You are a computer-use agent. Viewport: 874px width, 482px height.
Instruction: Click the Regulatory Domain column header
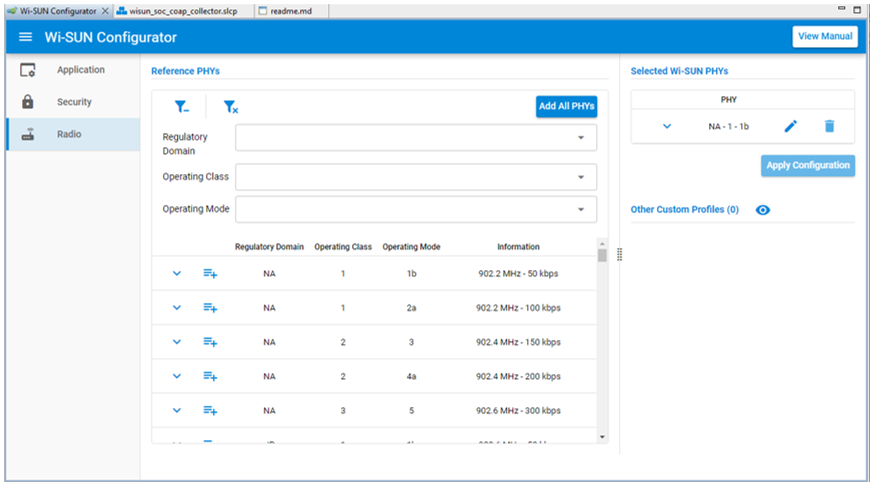(269, 247)
